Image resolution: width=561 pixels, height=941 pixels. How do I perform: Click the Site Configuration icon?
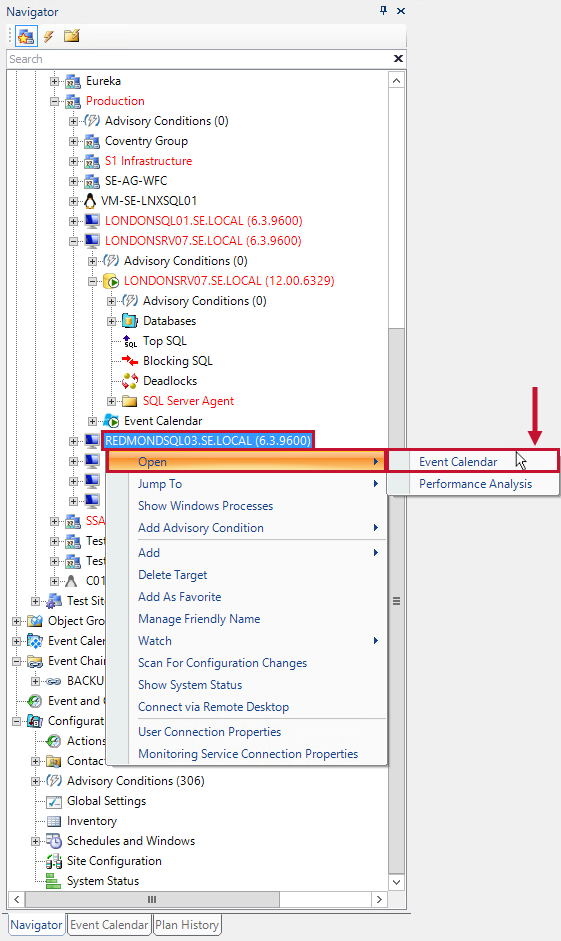click(54, 861)
